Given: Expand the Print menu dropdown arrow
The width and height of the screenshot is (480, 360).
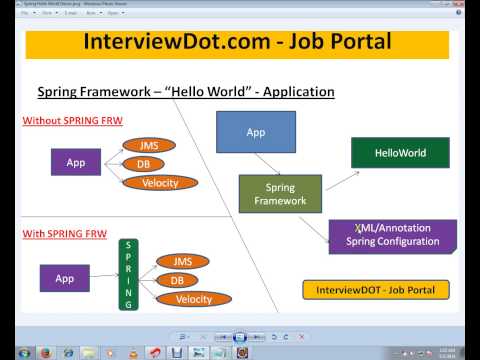Looking at the screenshot, I should point(57,13).
